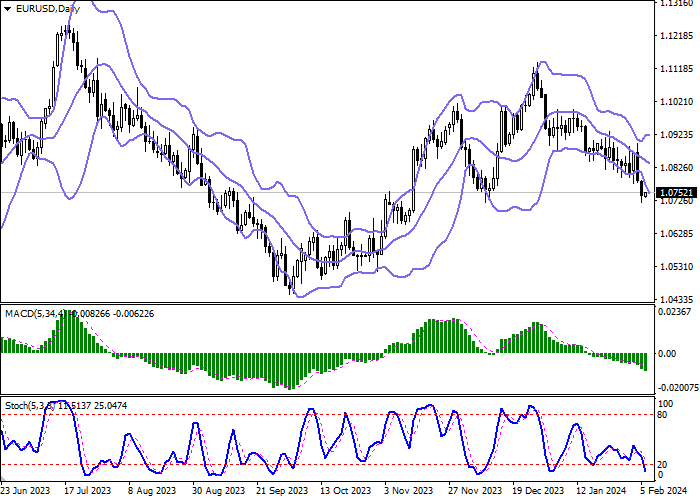The image size is (700, 500).
Task: Click the 1.05310 price scale value
Action: point(676,267)
